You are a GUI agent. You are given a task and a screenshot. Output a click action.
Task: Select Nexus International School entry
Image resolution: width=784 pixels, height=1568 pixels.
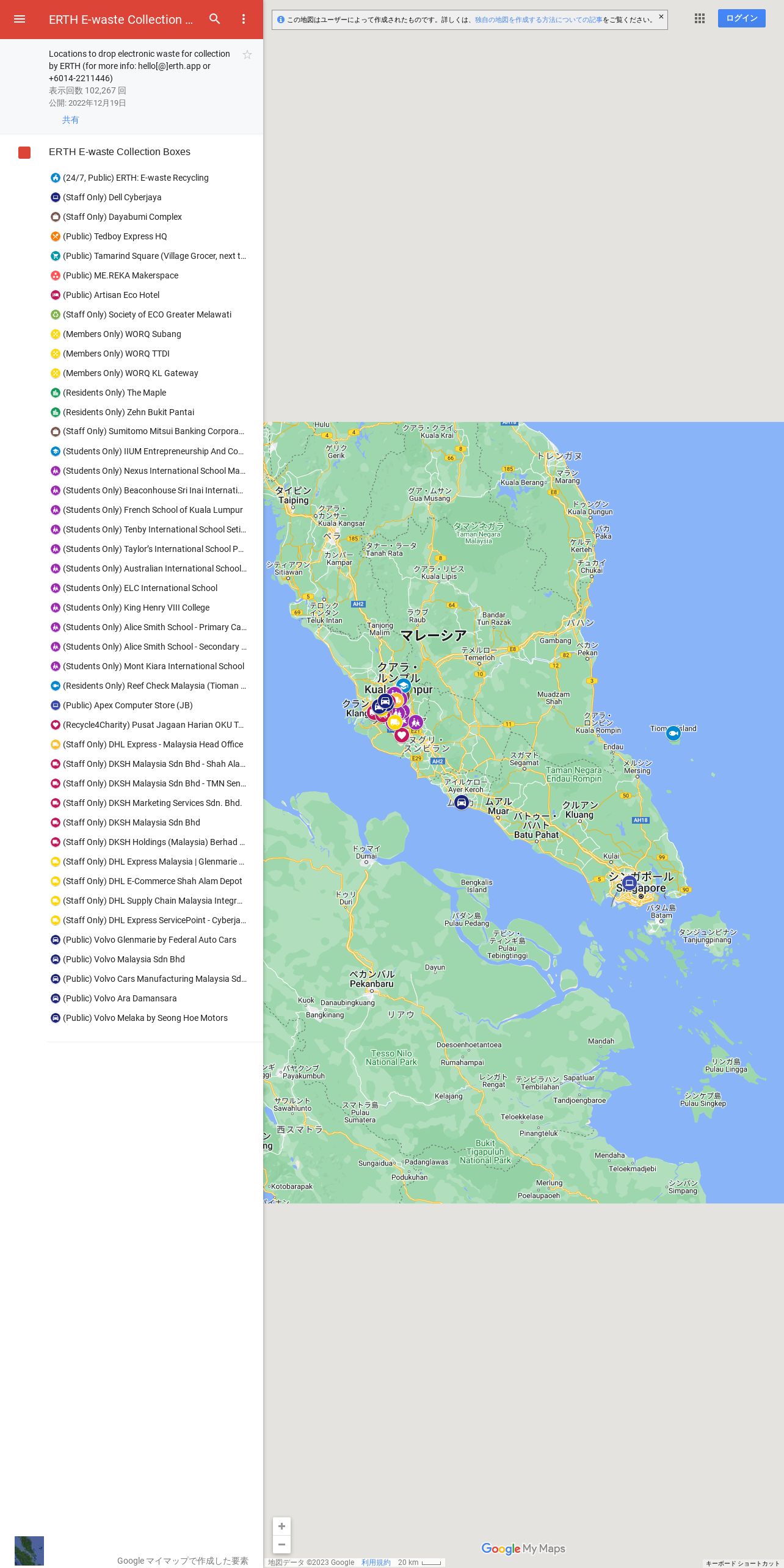148,471
